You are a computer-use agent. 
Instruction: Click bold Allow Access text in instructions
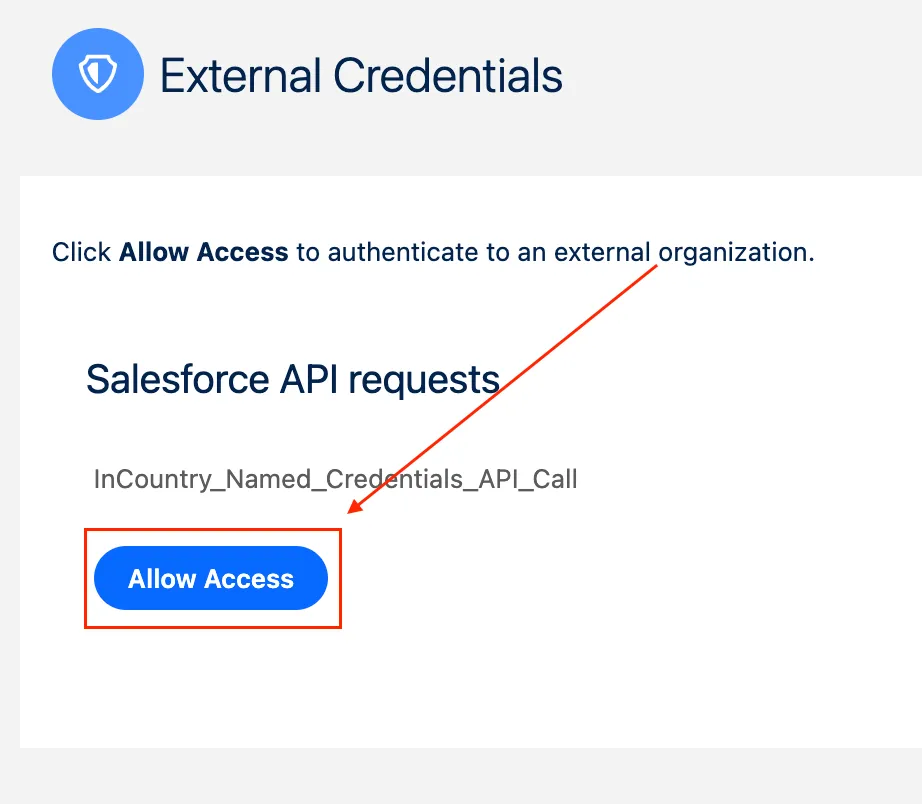click(x=203, y=252)
